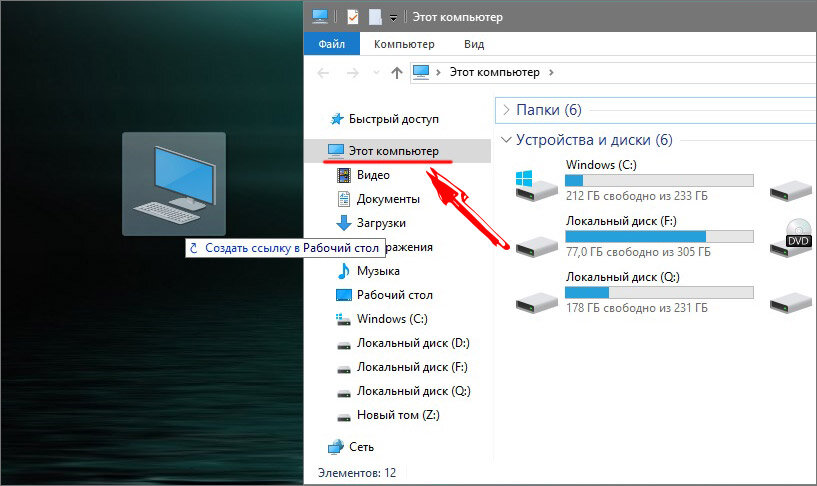Click the Документы page icon
The width and height of the screenshot is (817, 486).
[x=344, y=199]
